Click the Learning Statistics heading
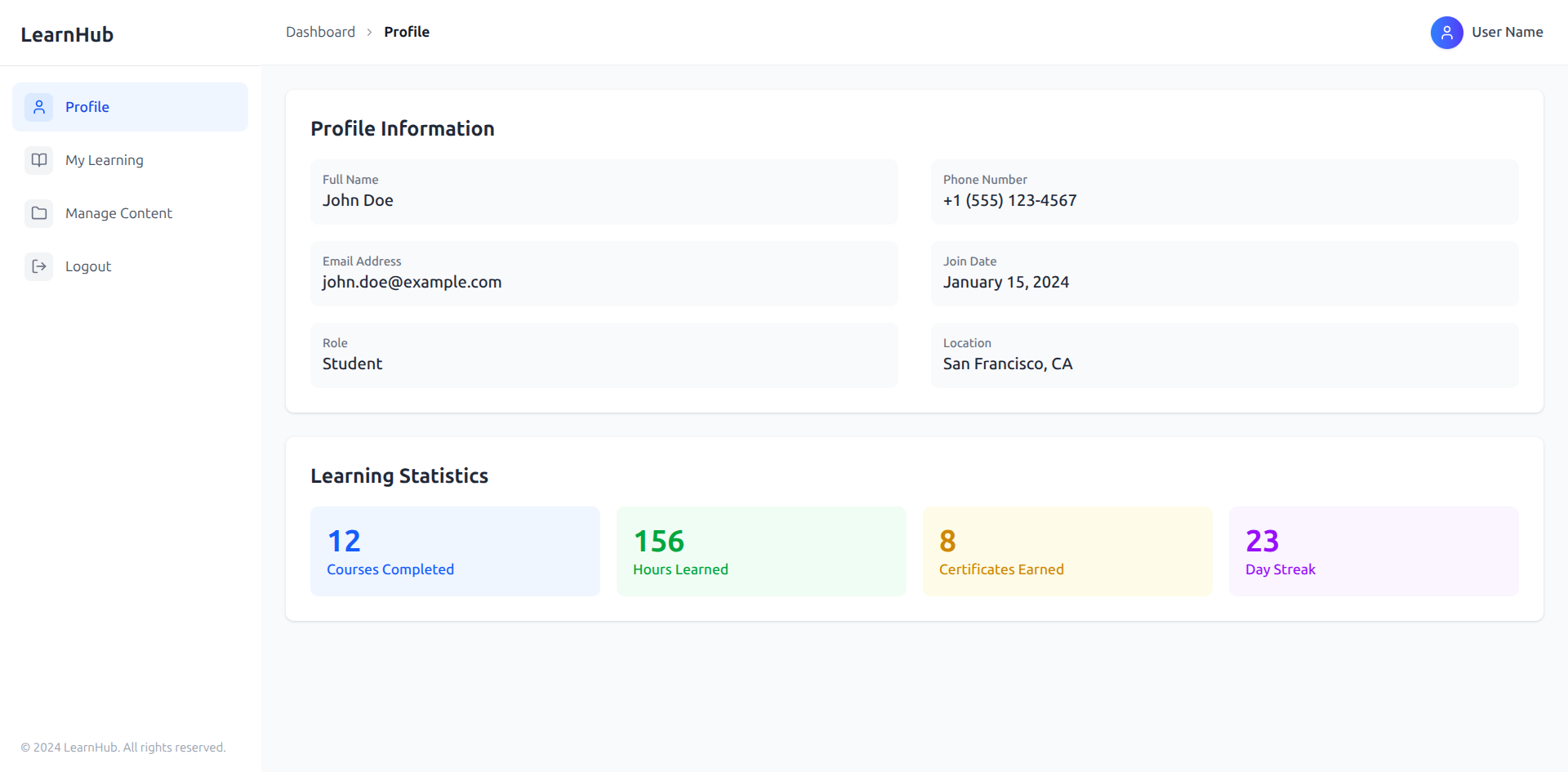This screenshot has width=1568, height=772. pos(399,475)
